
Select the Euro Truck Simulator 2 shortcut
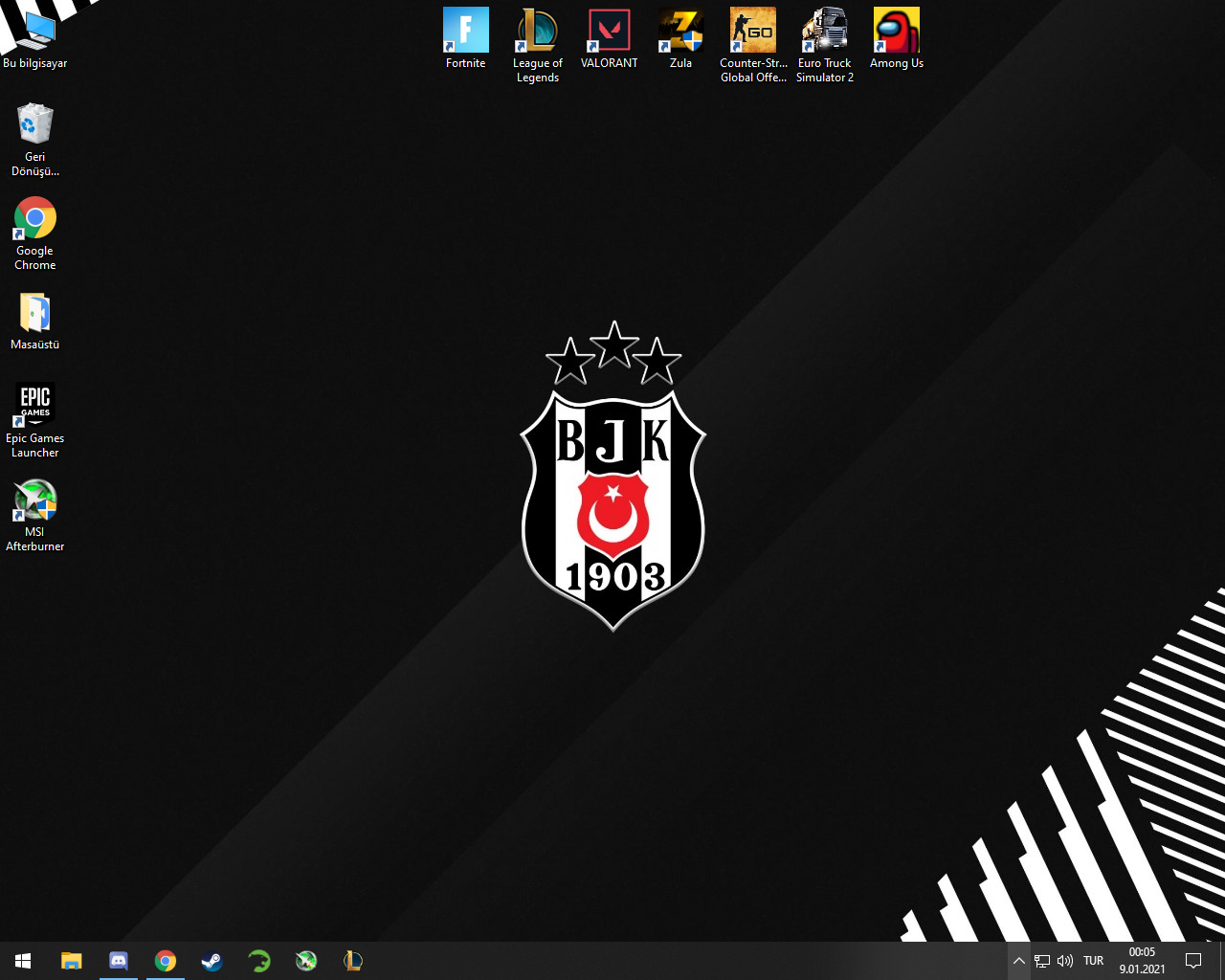[x=825, y=46]
